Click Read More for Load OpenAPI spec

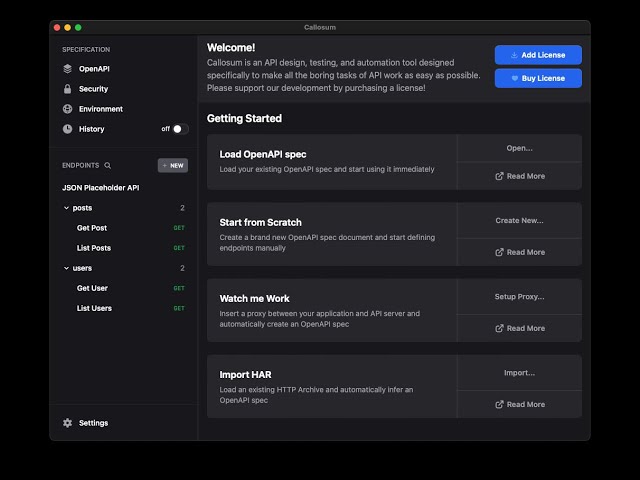click(x=520, y=176)
